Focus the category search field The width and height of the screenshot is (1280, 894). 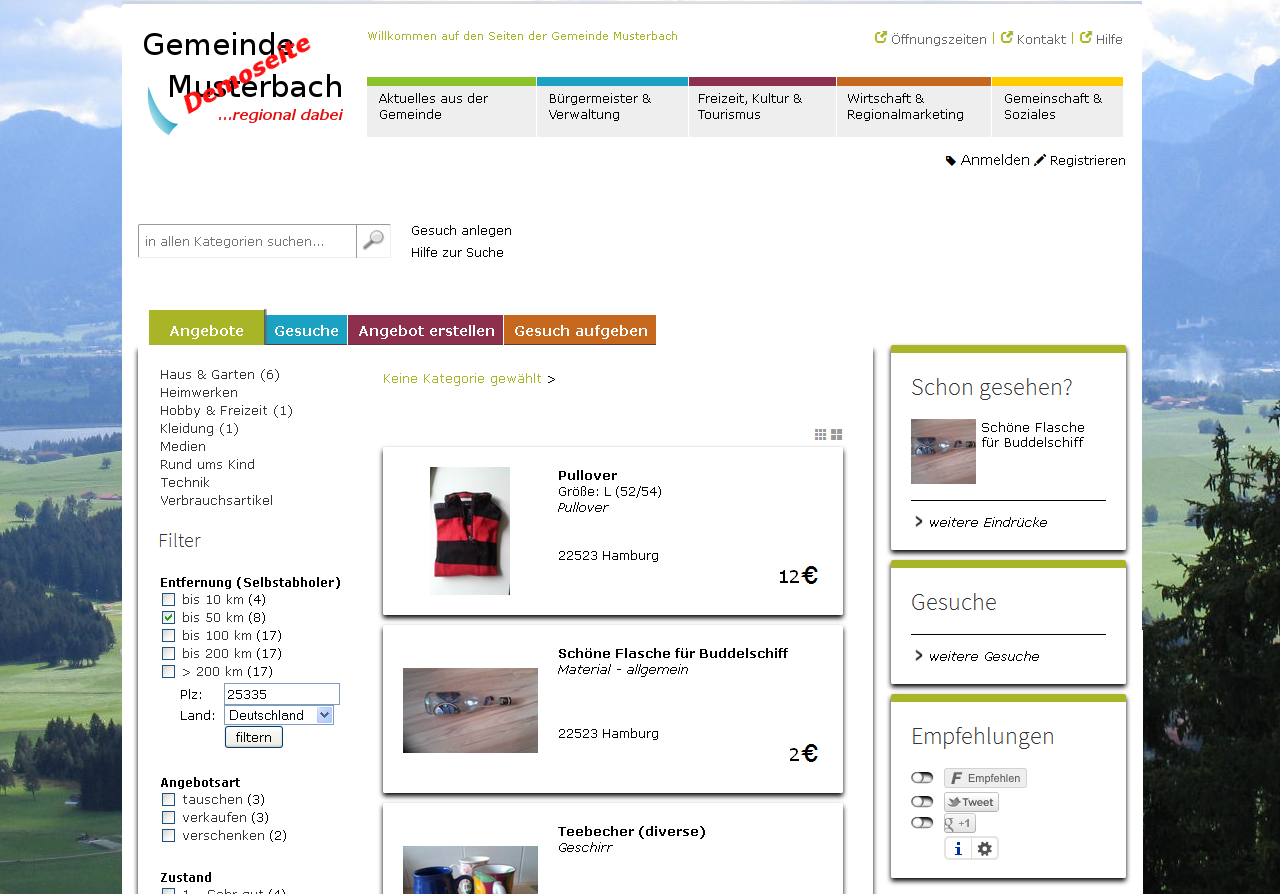point(247,241)
